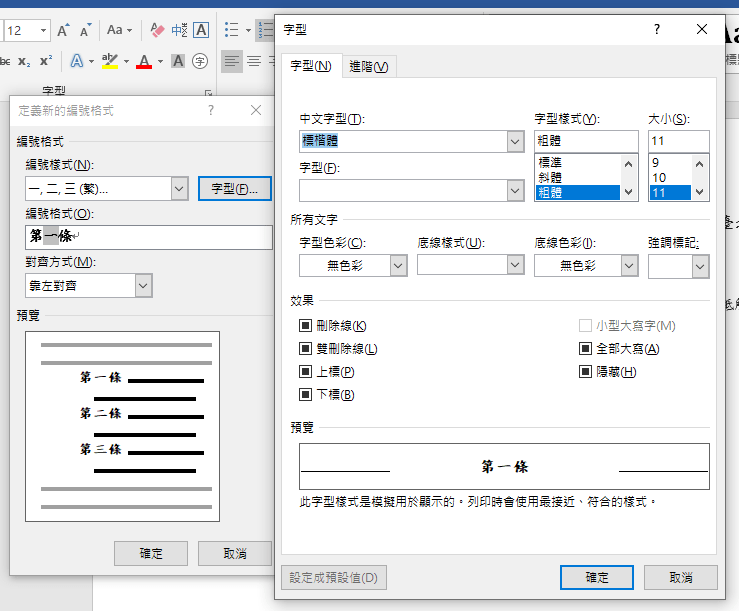The height and width of the screenshot is (611, 739).
Task: Open the 中文字型 font dropdown
Action: coord(515,142)
